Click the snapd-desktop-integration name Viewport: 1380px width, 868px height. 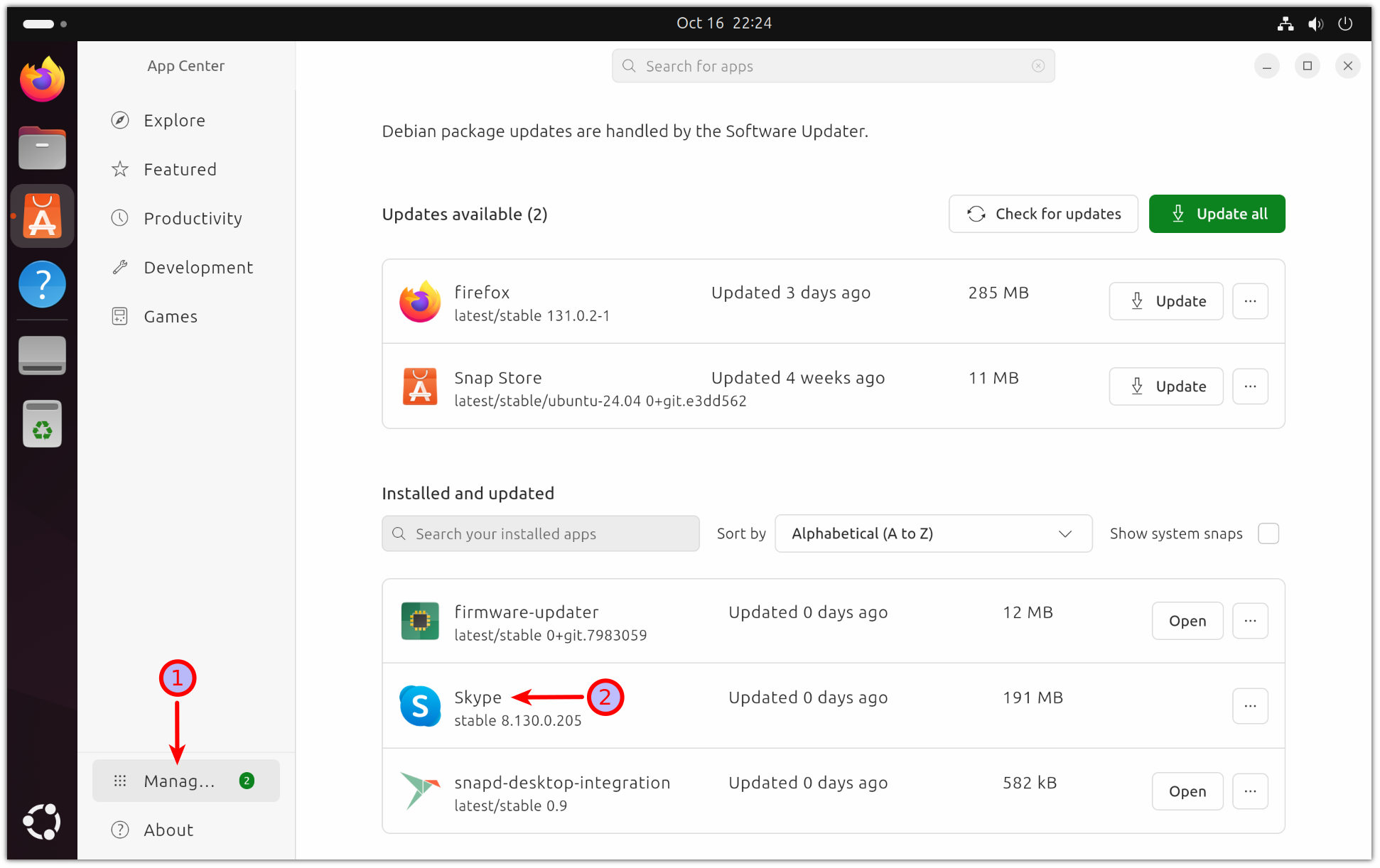coord(562,783)
